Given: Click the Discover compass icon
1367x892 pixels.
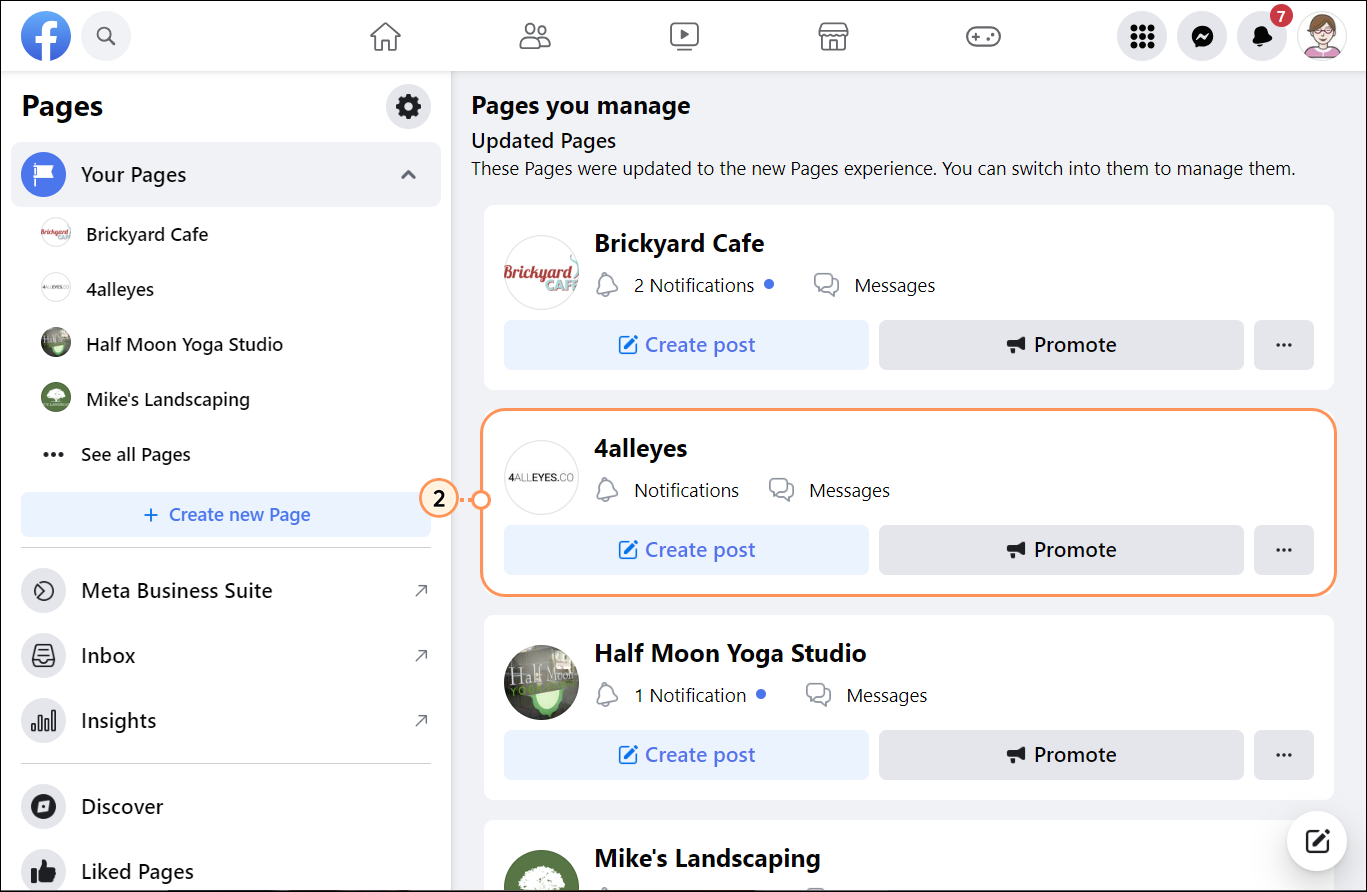Looking at the screenshot, I should 43,807.
